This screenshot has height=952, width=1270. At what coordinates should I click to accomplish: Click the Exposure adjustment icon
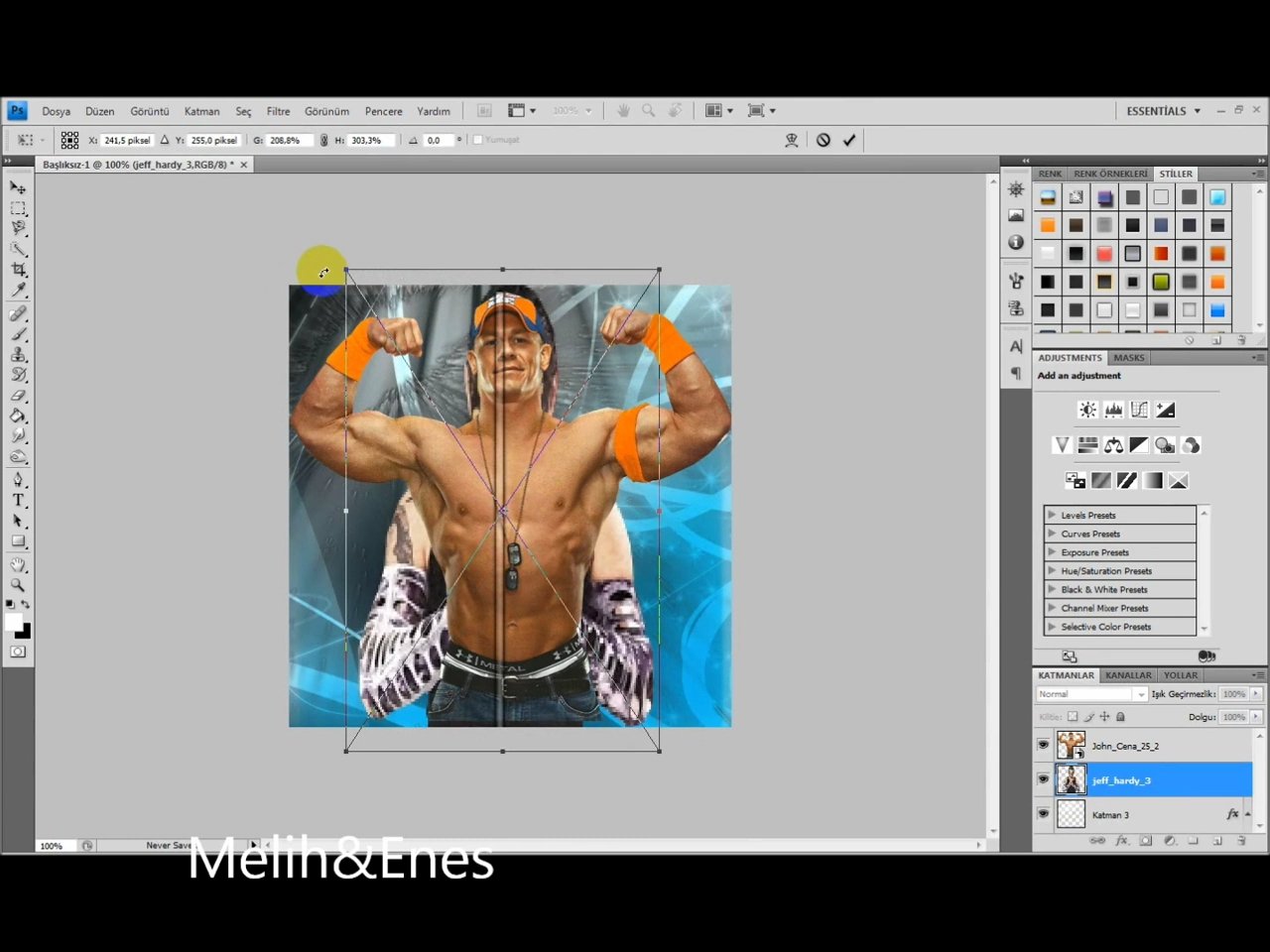[x=1166, y=410]
